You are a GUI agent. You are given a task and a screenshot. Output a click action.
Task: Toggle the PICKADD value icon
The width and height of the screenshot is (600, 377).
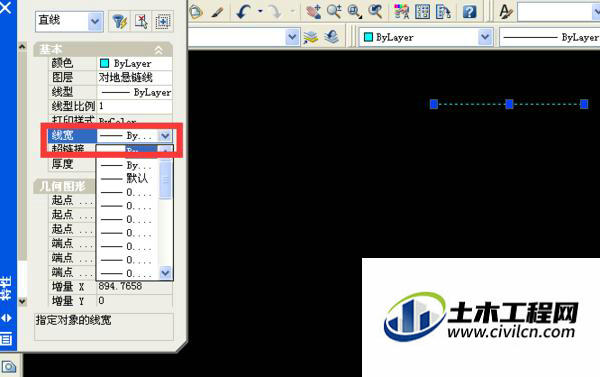163,21
